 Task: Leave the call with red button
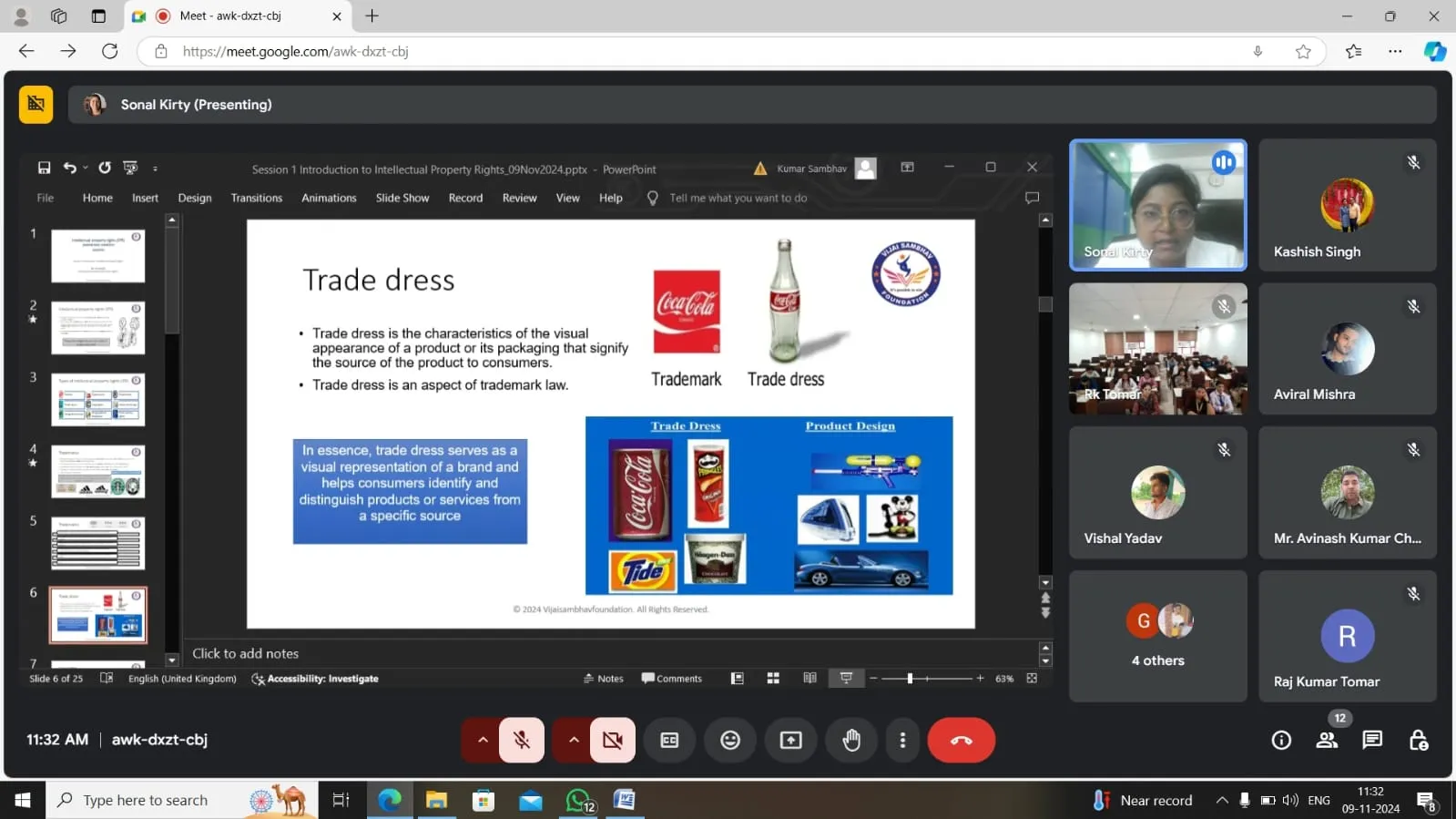961,740
